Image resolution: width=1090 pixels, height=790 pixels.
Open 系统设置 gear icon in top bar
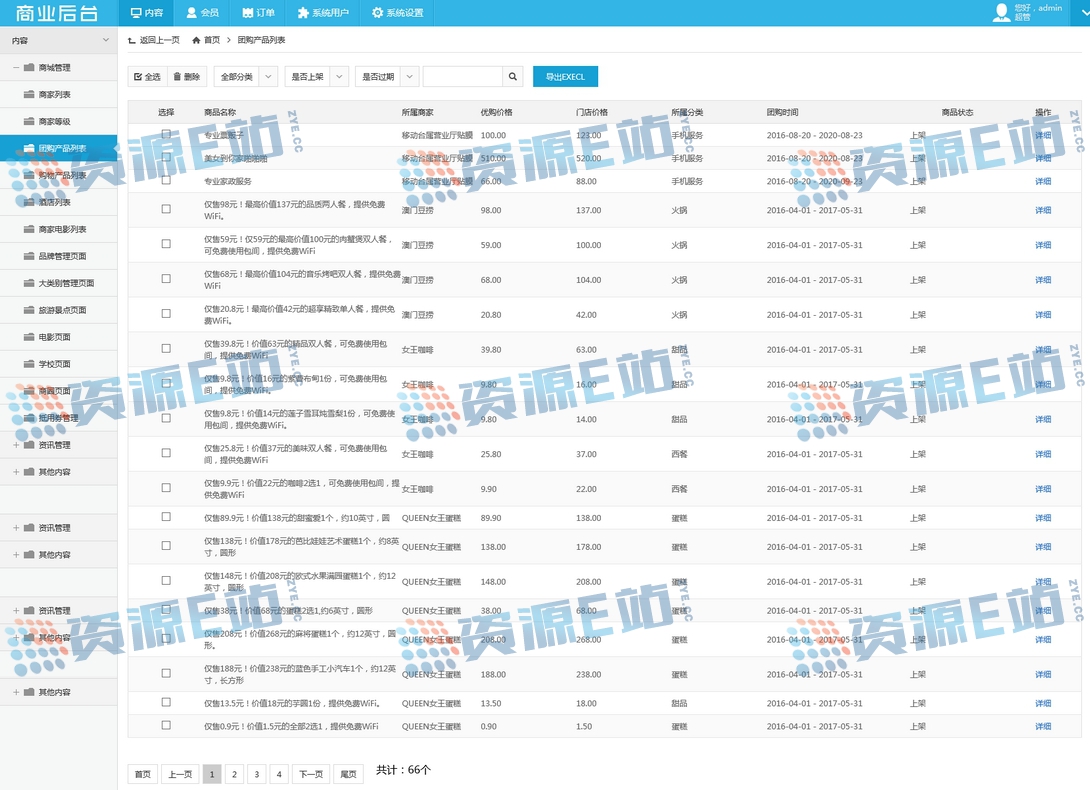click(x=377, y=13)
